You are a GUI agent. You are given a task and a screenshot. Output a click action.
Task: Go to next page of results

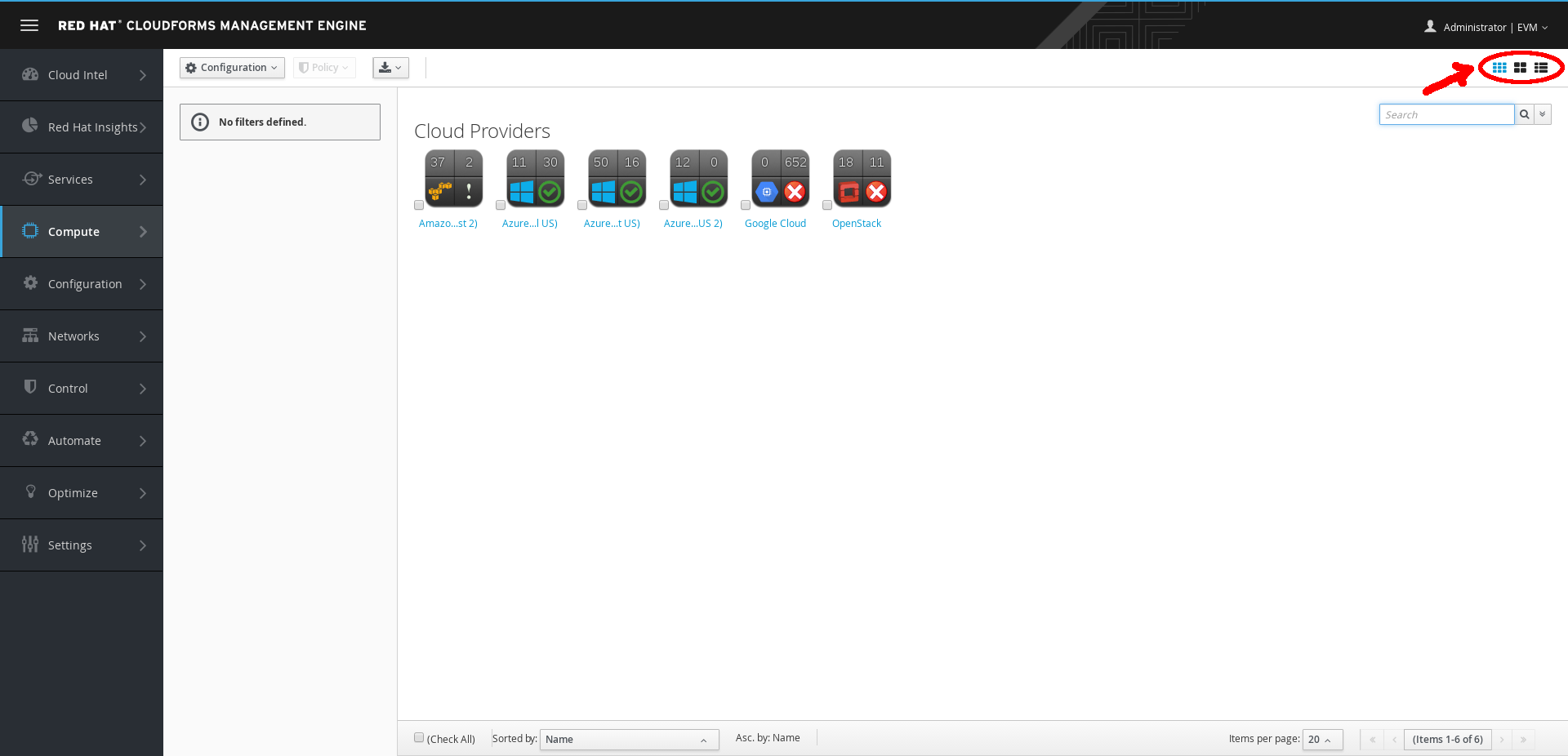(x=1502, y=740)
